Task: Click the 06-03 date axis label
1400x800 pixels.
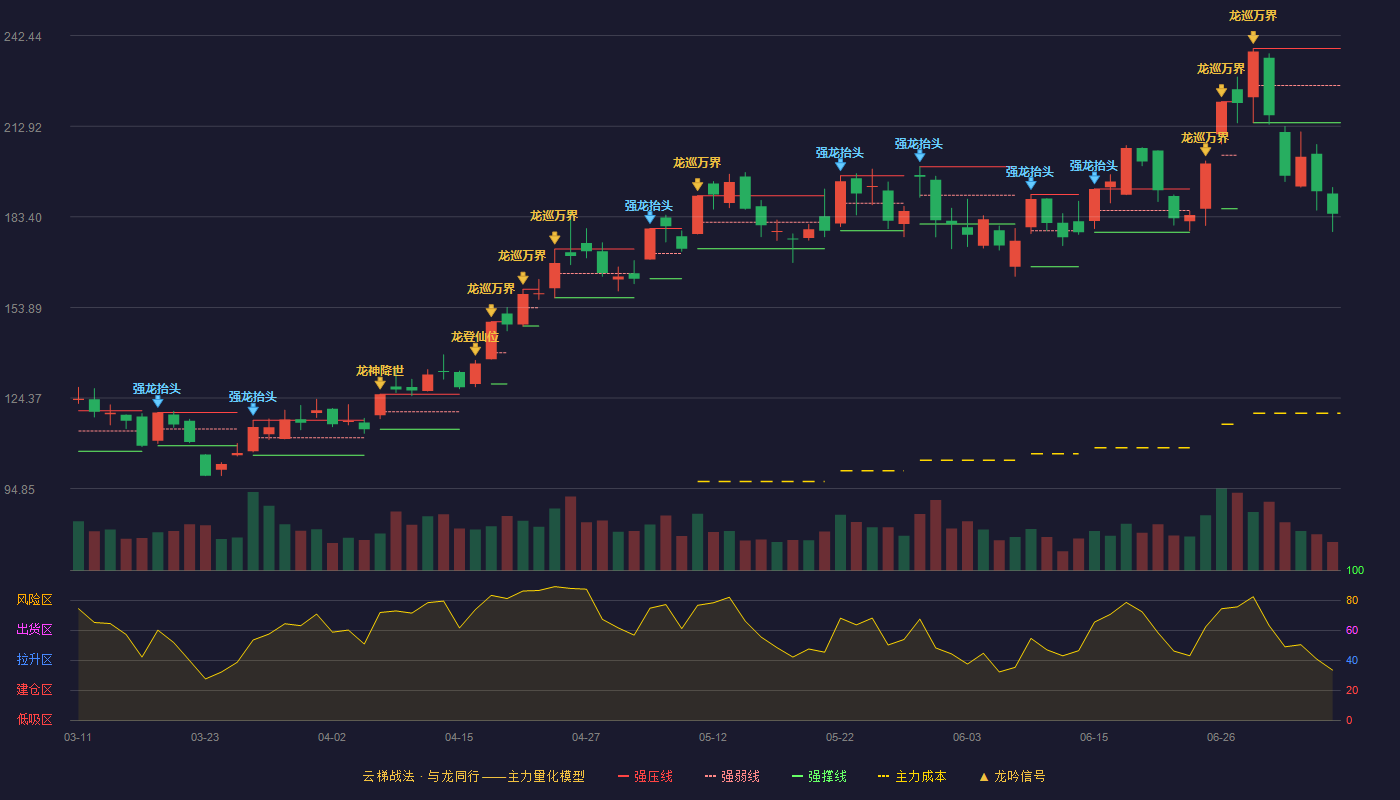Action: coord(967,737)
